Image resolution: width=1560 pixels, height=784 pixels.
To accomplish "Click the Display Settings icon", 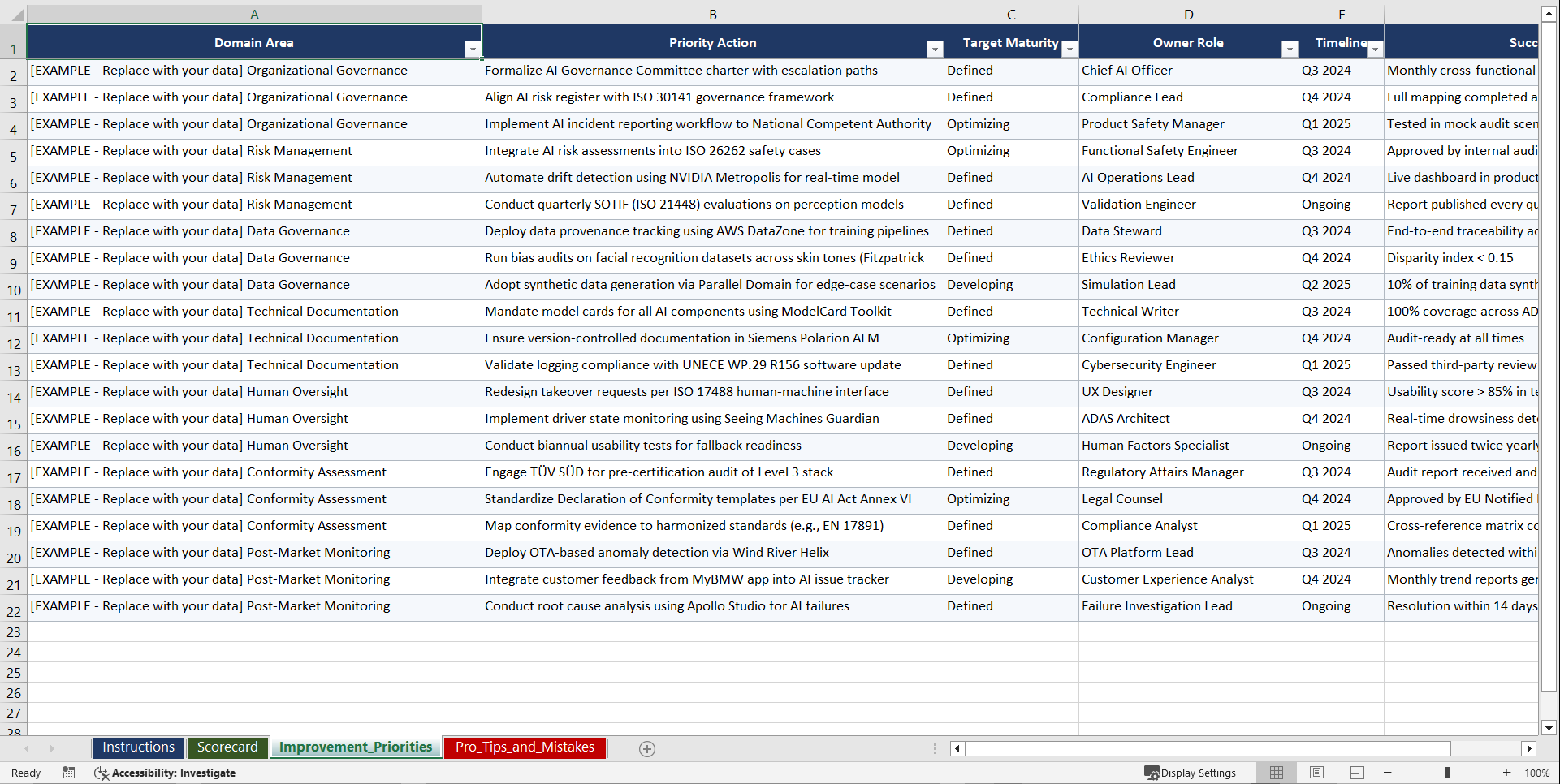I will tap(1152, 773).
